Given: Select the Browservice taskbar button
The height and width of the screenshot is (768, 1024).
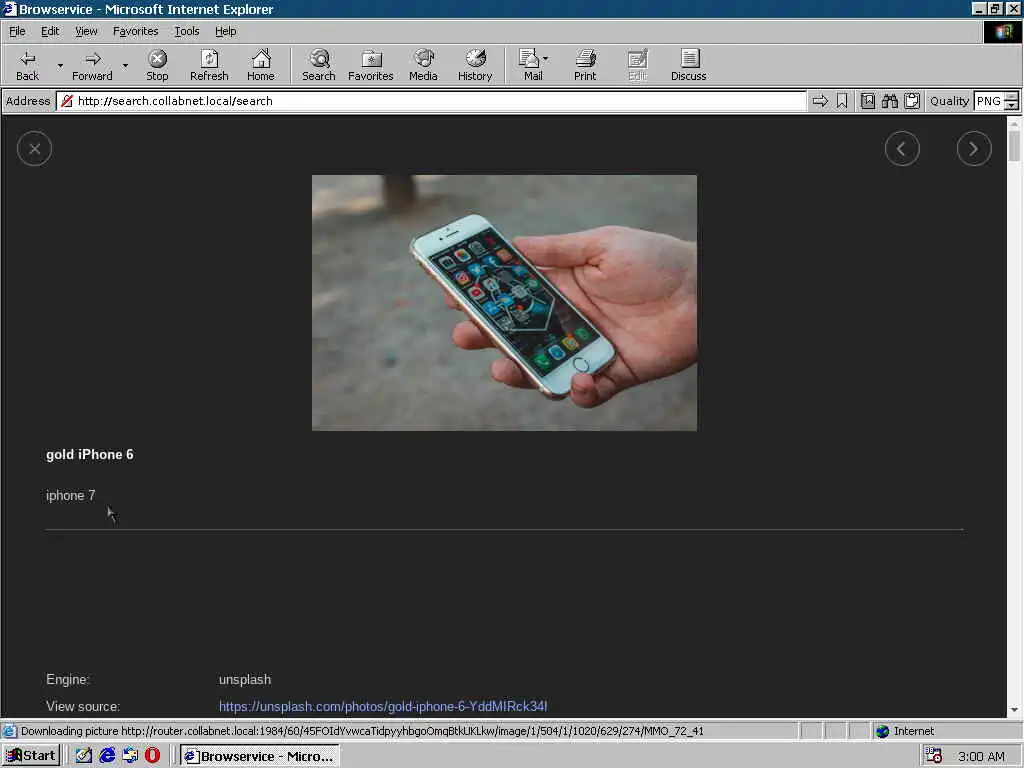Looking at the screenshot, I should 259,756.
